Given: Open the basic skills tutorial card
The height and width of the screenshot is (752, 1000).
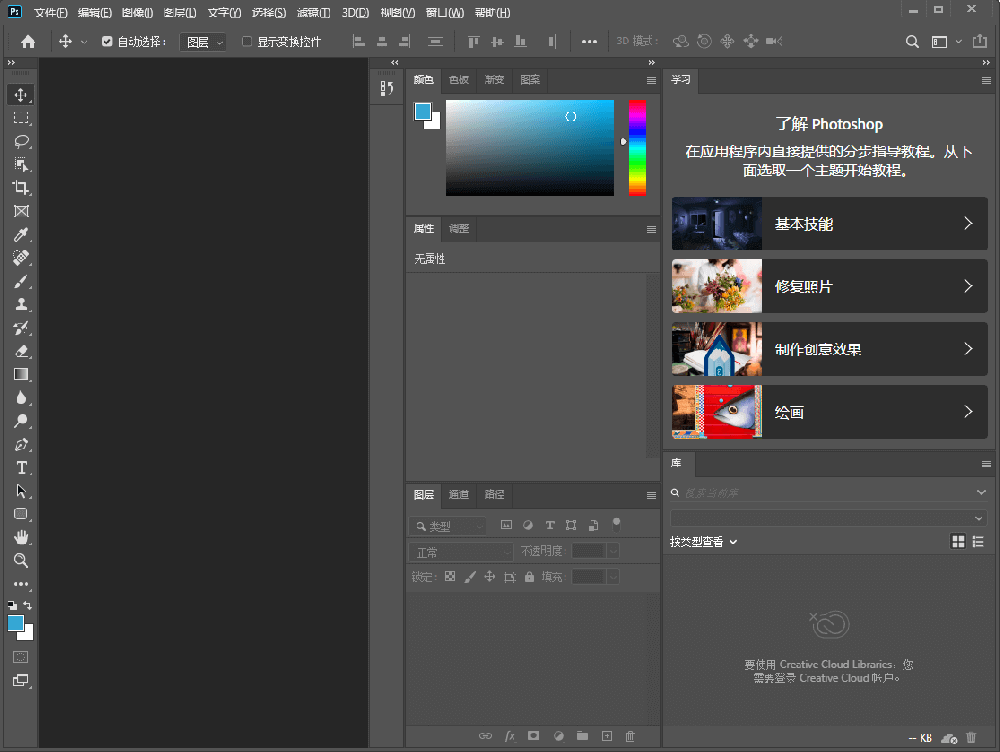Looking at the screenshot, I should [830, 224].
